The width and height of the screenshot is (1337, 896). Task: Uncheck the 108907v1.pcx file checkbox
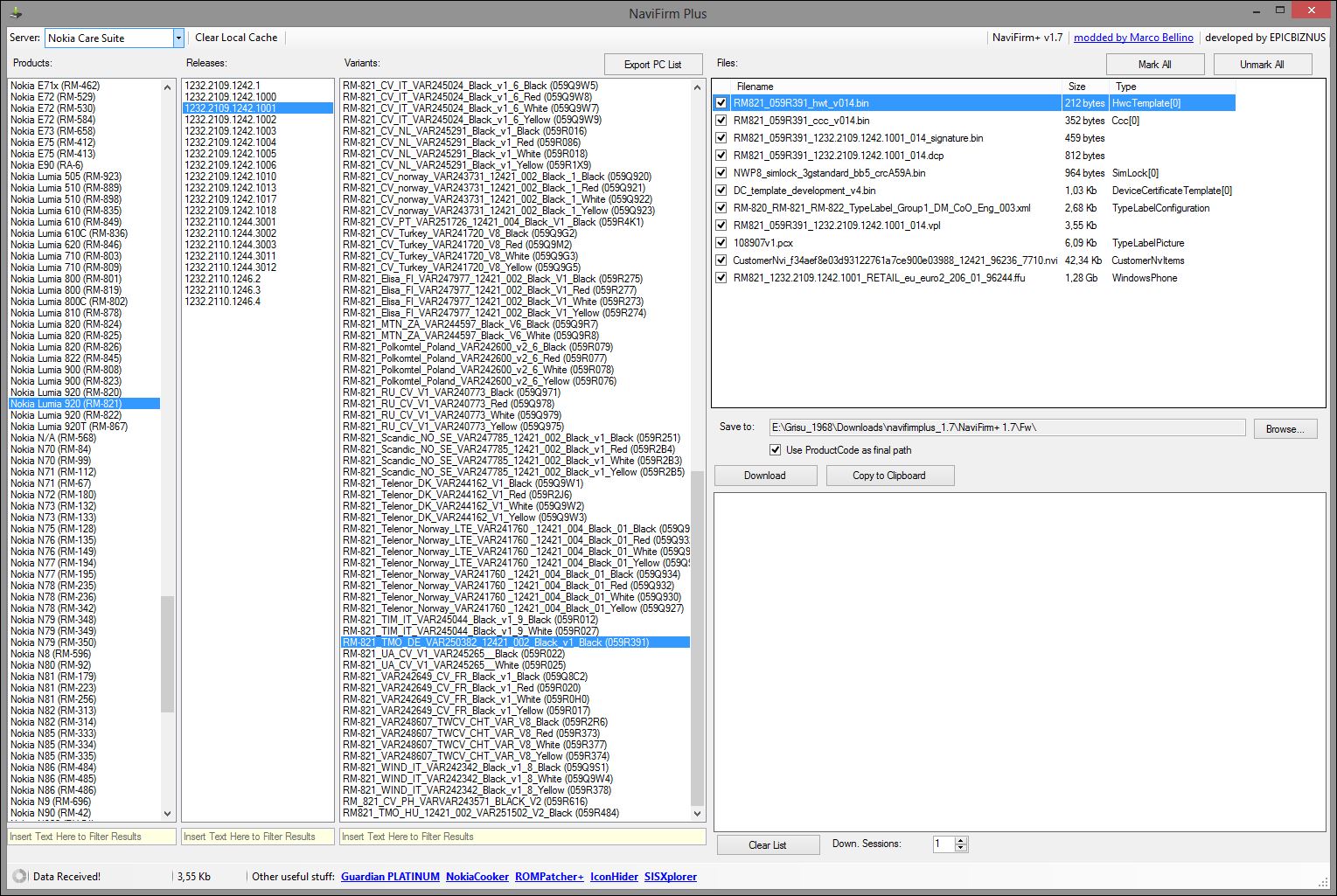721,243
